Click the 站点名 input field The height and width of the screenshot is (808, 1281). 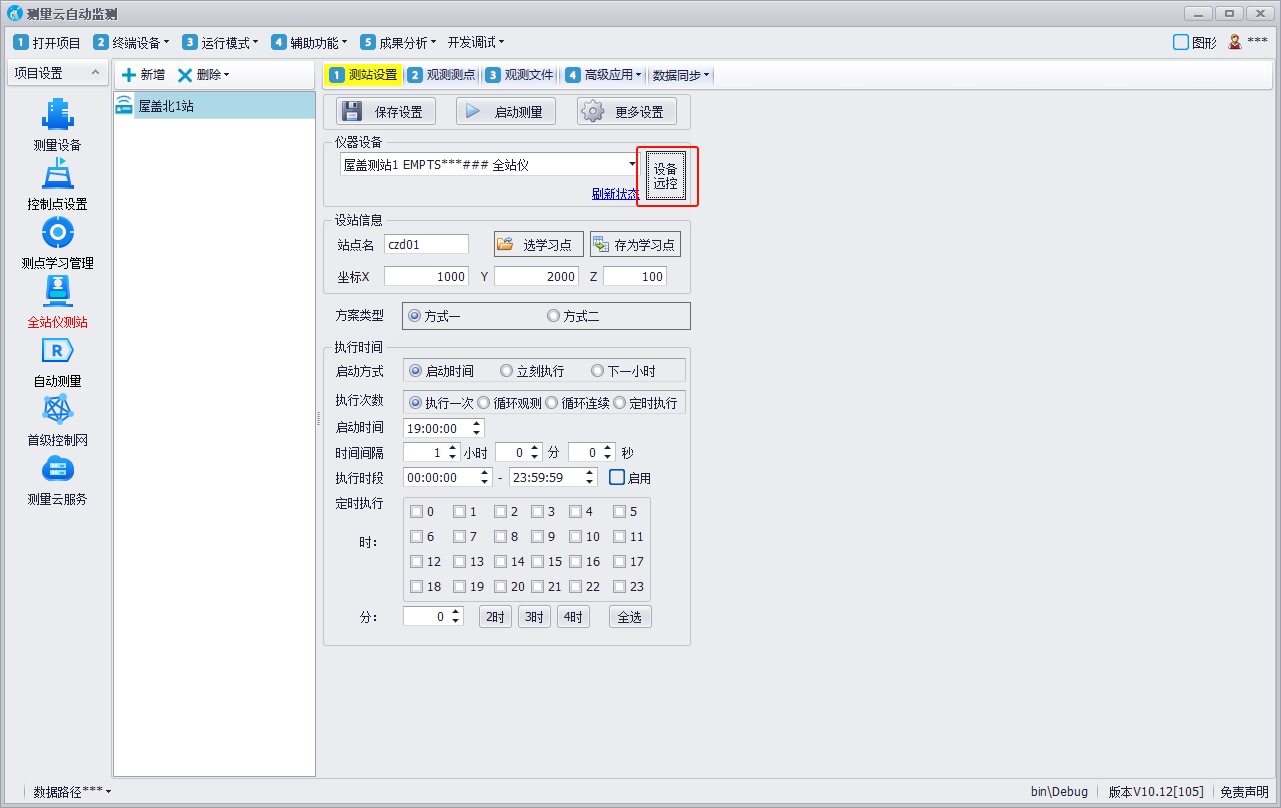[426, 245]
